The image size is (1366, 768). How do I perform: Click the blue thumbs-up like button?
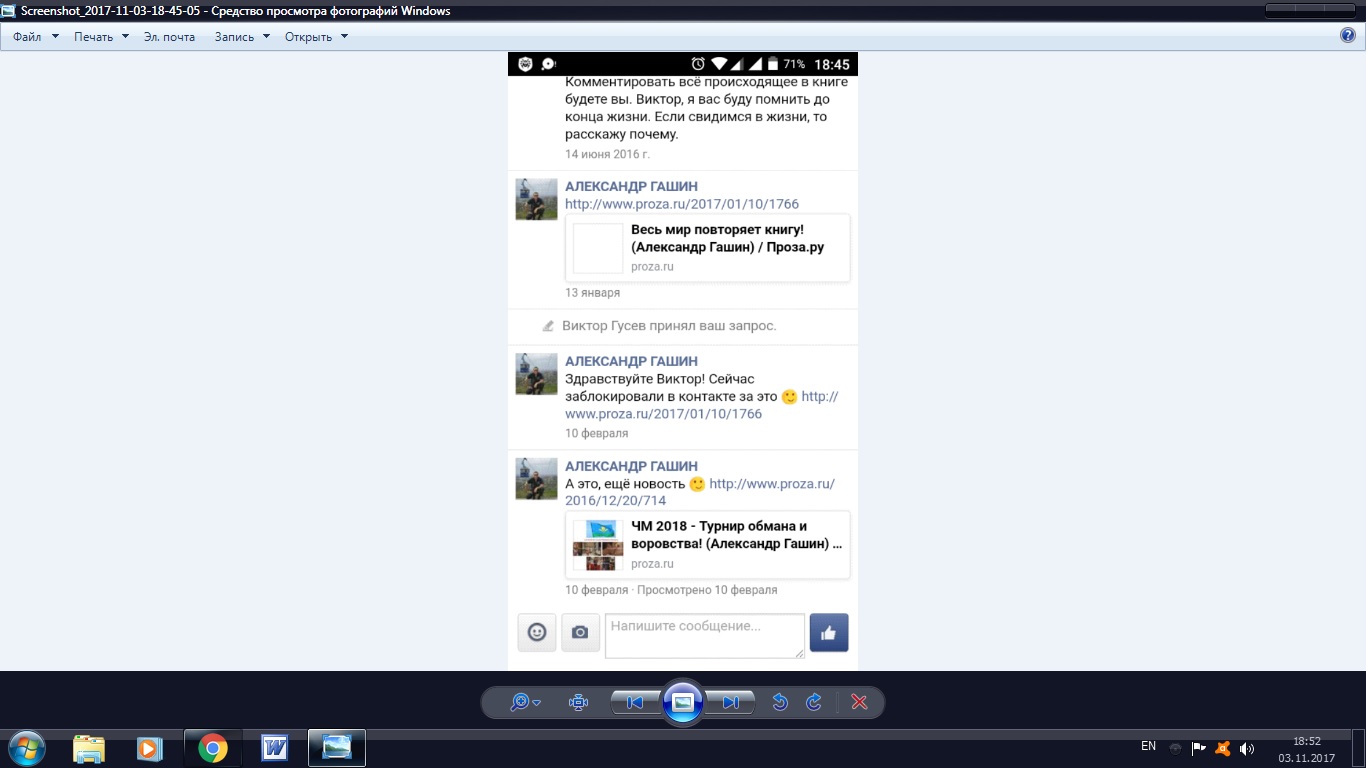point(829,632)
